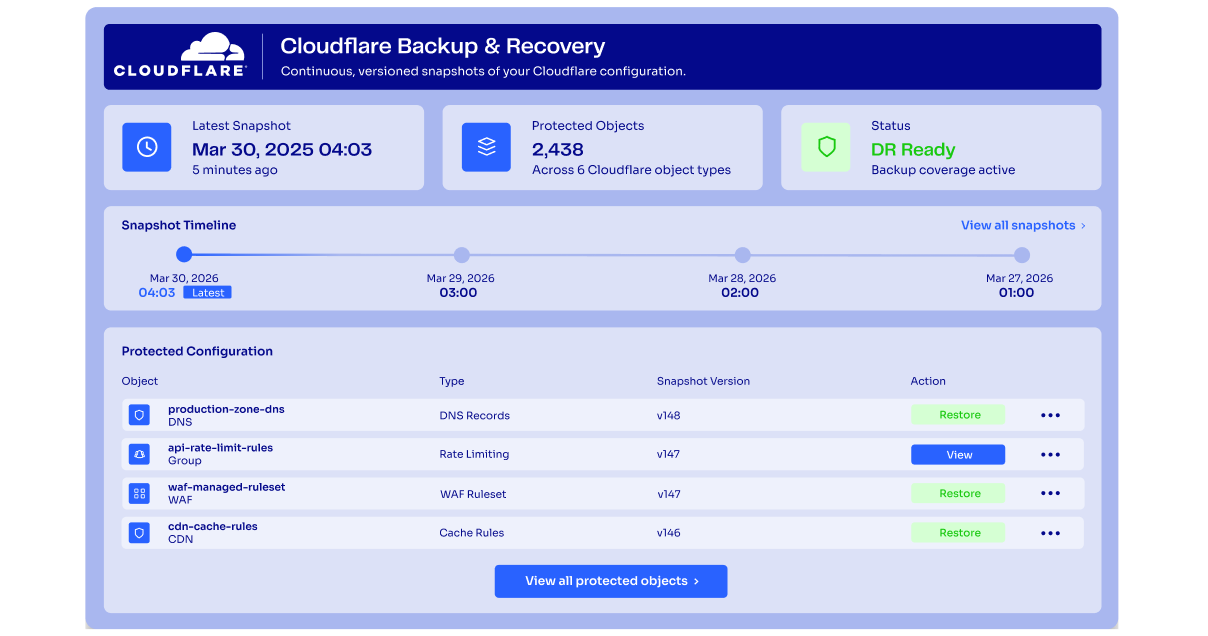Select the Mar 28 02:00 timeline marker
The height and width of the screenshot is (636, 1208).
tap(742, 255)
